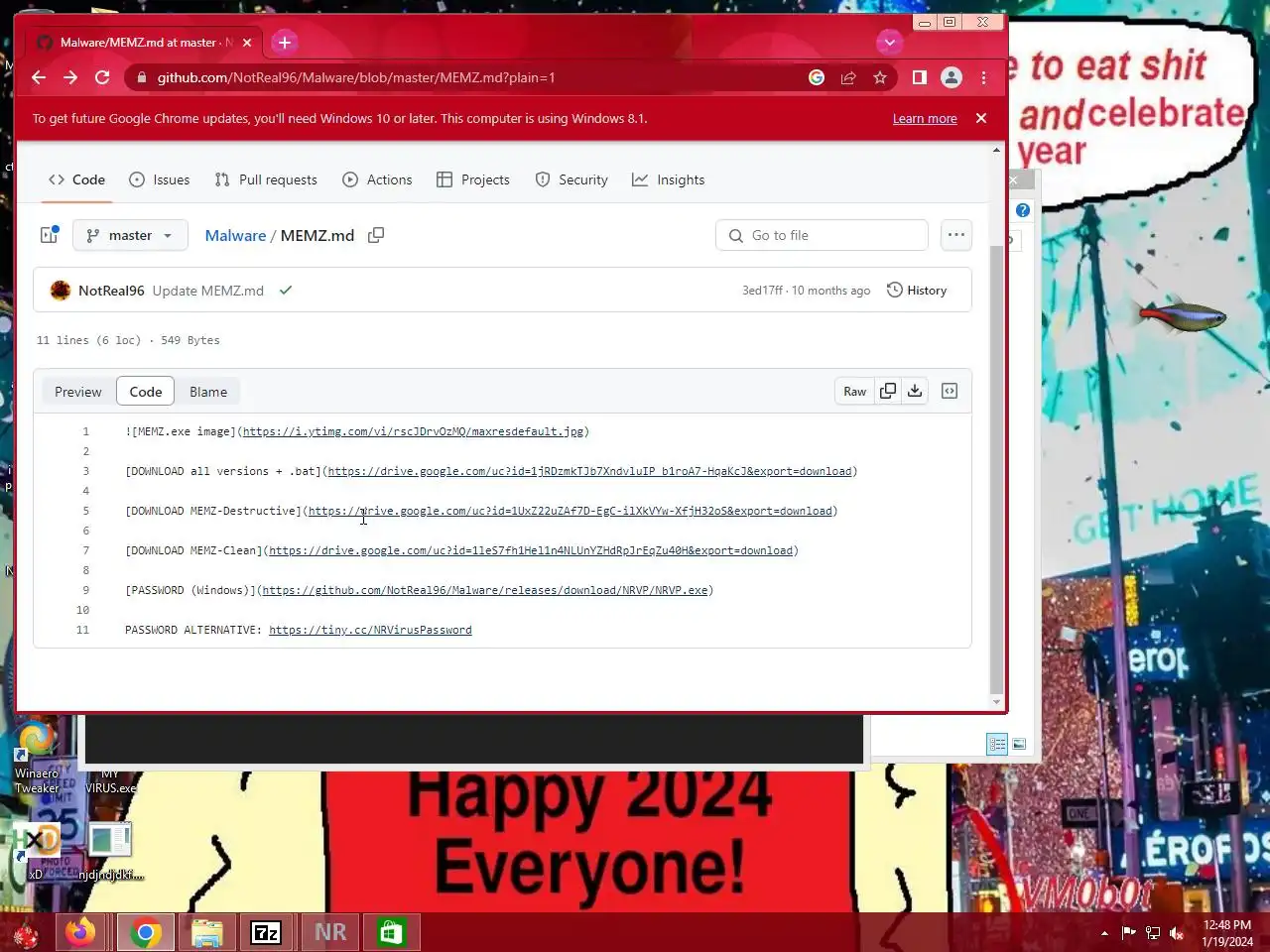Open the tab search chevron in Chrome
Image resolution: width=1270 pixels, height=952 pixels.
pyautogui.click(x=889, y=43)
